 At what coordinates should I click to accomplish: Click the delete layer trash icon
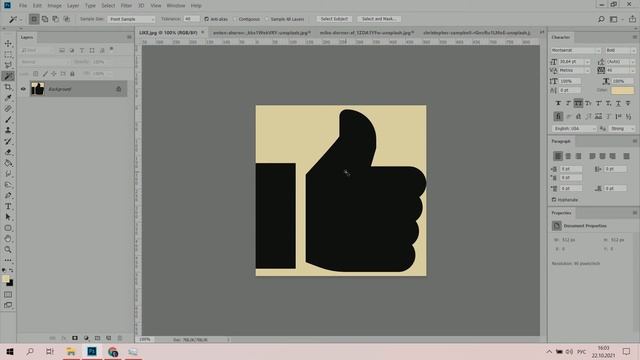pos(120,338)
